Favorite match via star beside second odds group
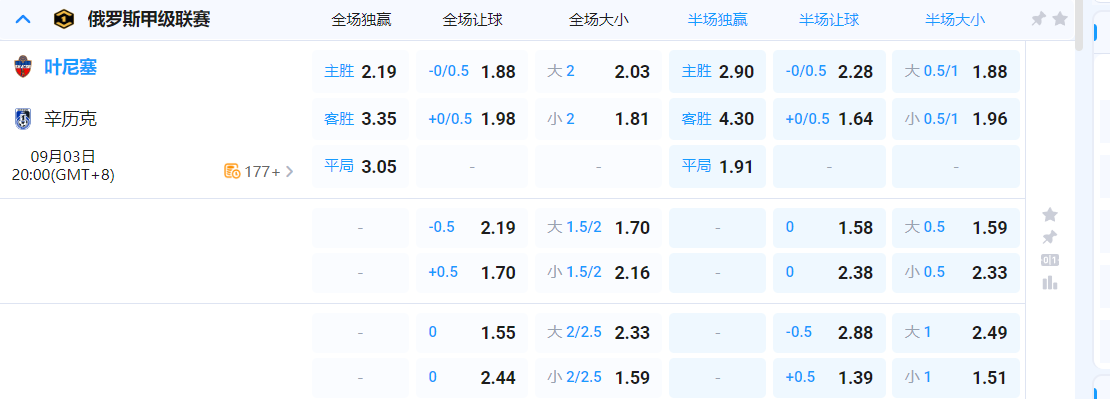 tap(1050, 214)
